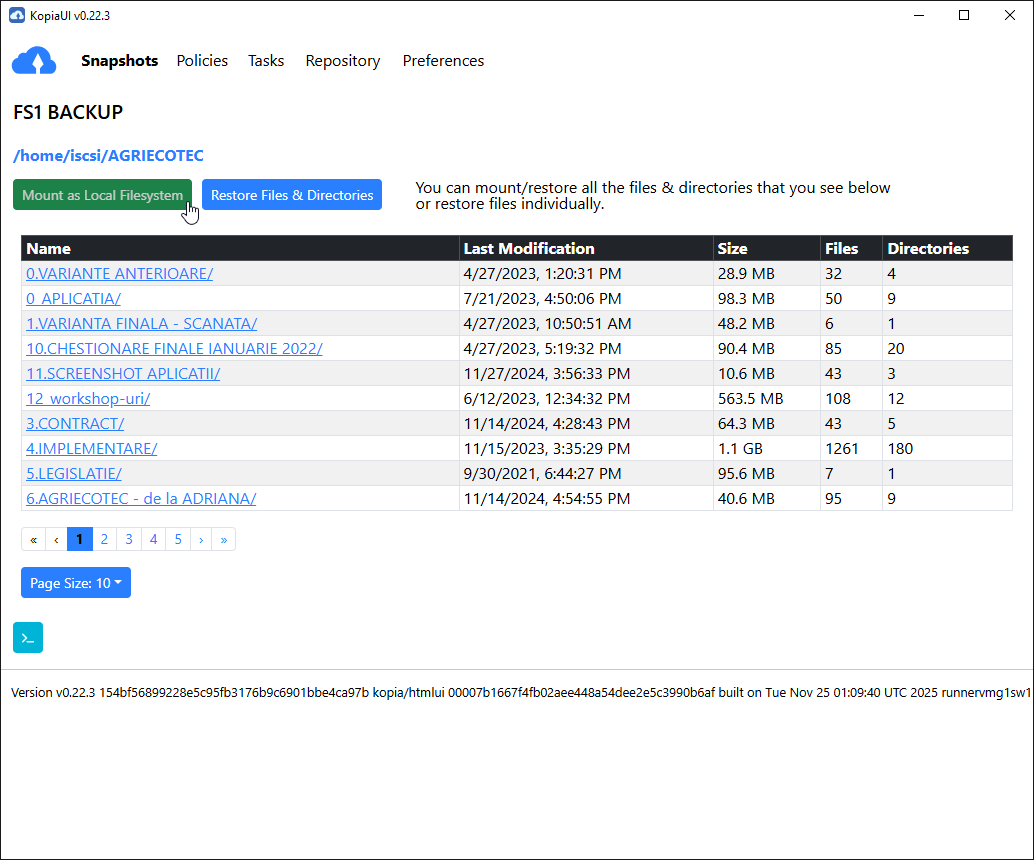This screenshot has width=1034, height=860.
Task: Click the Kopia cloud logo icon
Action: pyautogui.click(x=34, y=61)
